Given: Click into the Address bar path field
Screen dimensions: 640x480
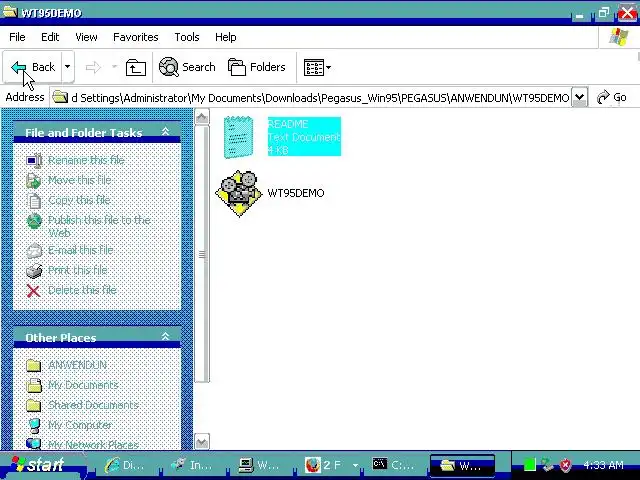Looking at the screenshot, I should (310, 98).
